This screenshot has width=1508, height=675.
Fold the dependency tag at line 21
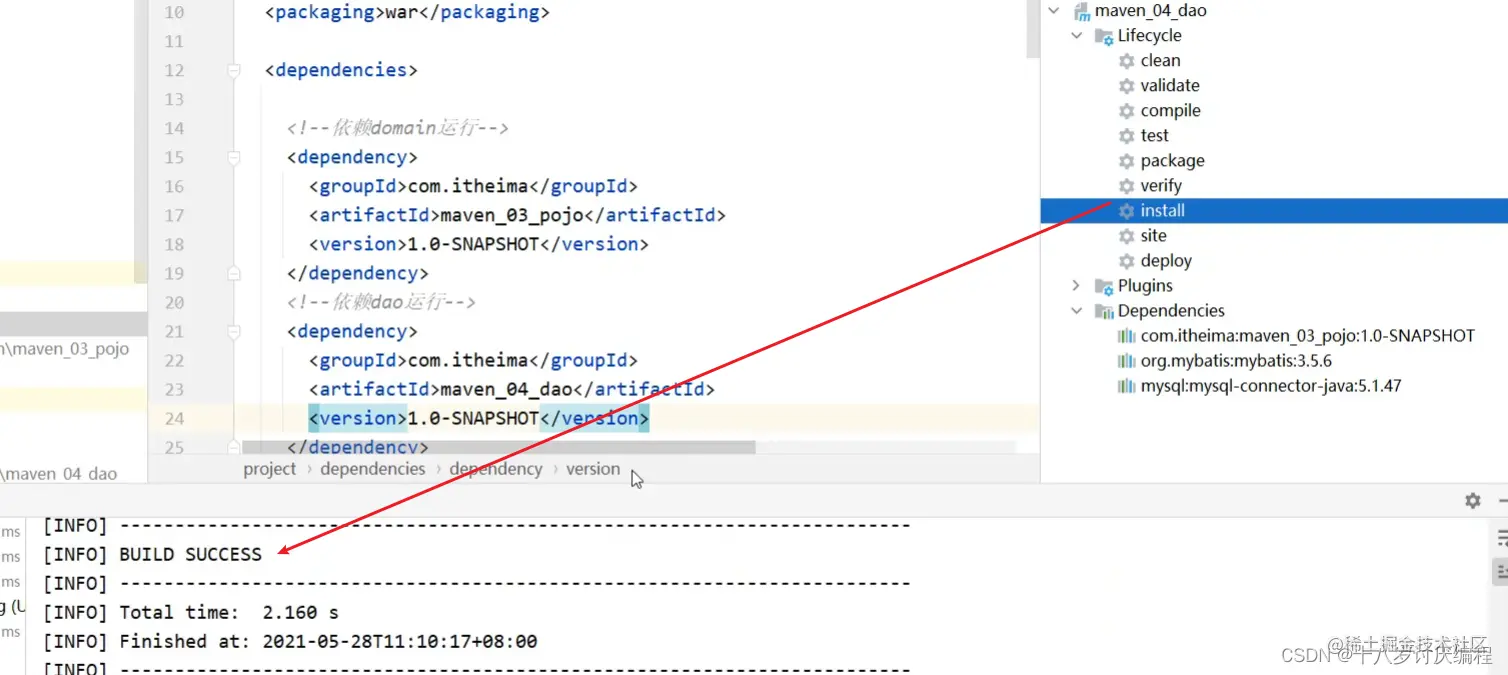(234, 331)
